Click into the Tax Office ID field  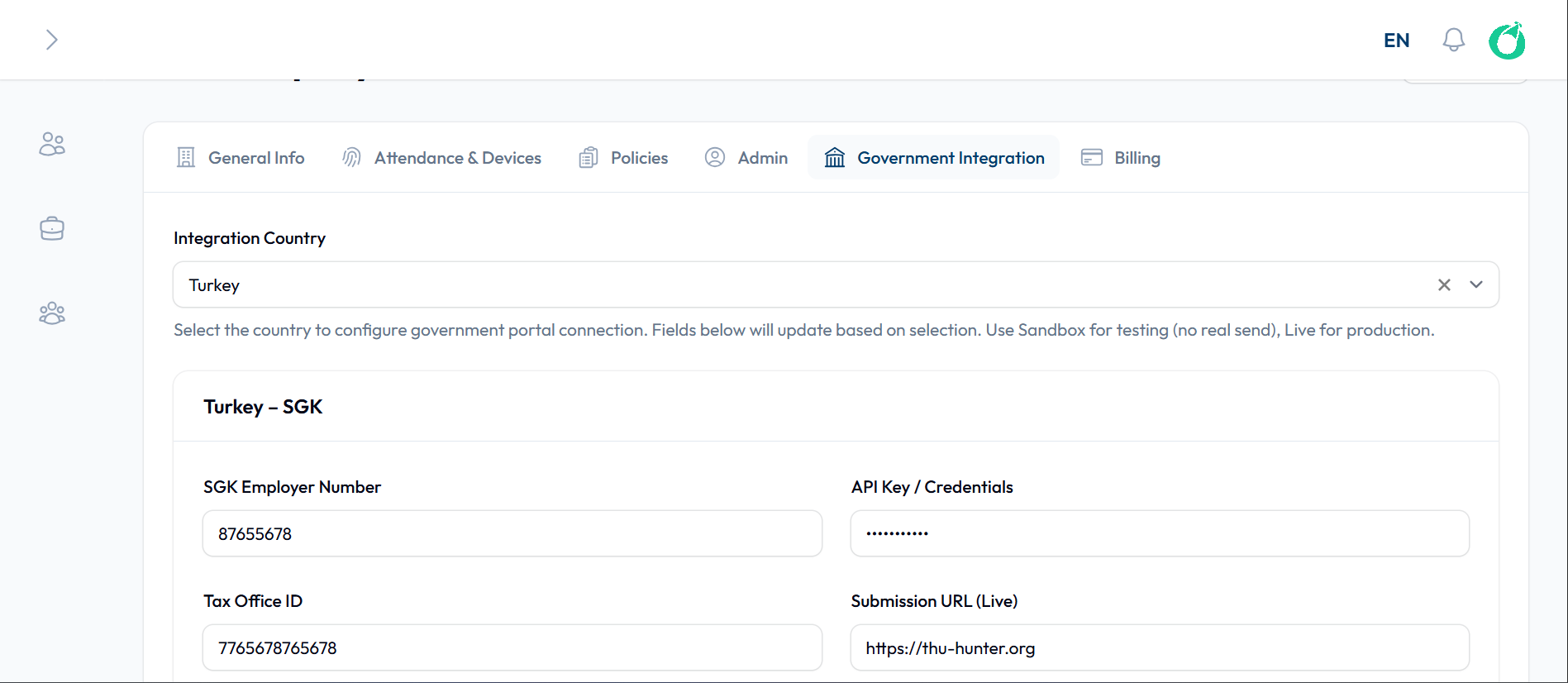tap(512, 648)
